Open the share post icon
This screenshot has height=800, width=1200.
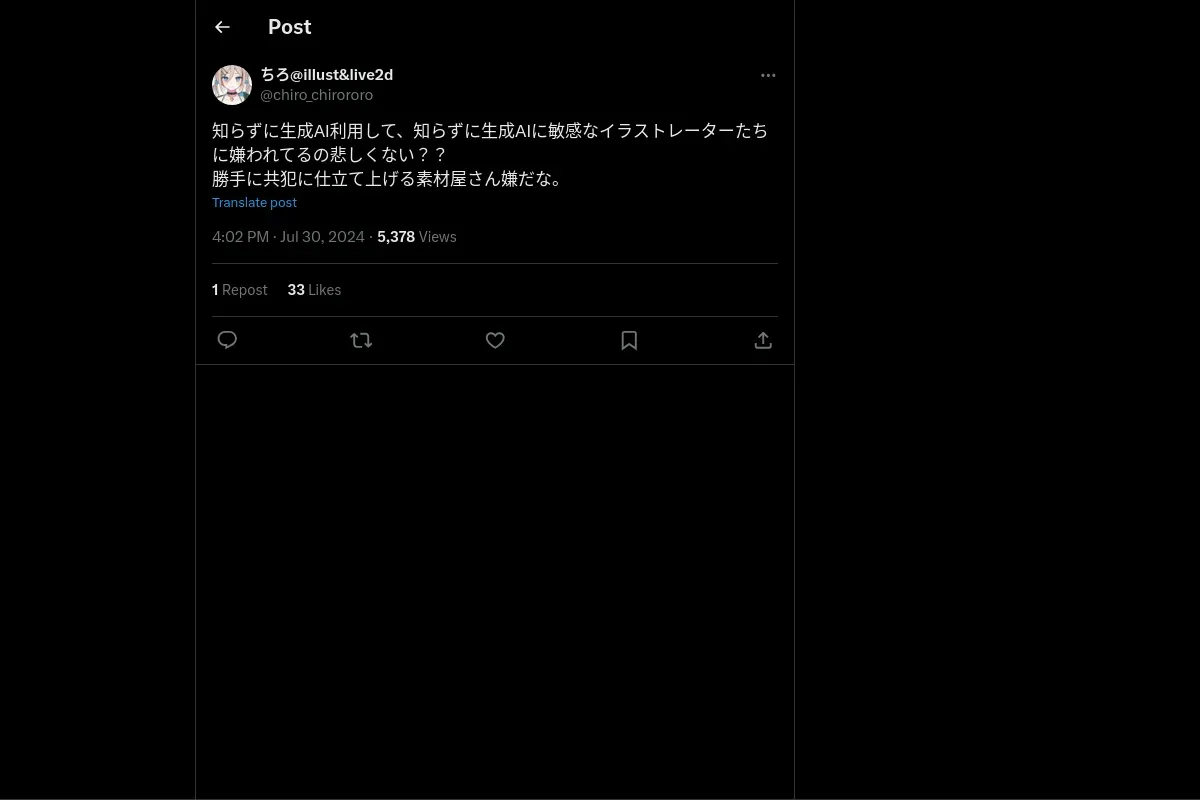(x=763, y=340)
